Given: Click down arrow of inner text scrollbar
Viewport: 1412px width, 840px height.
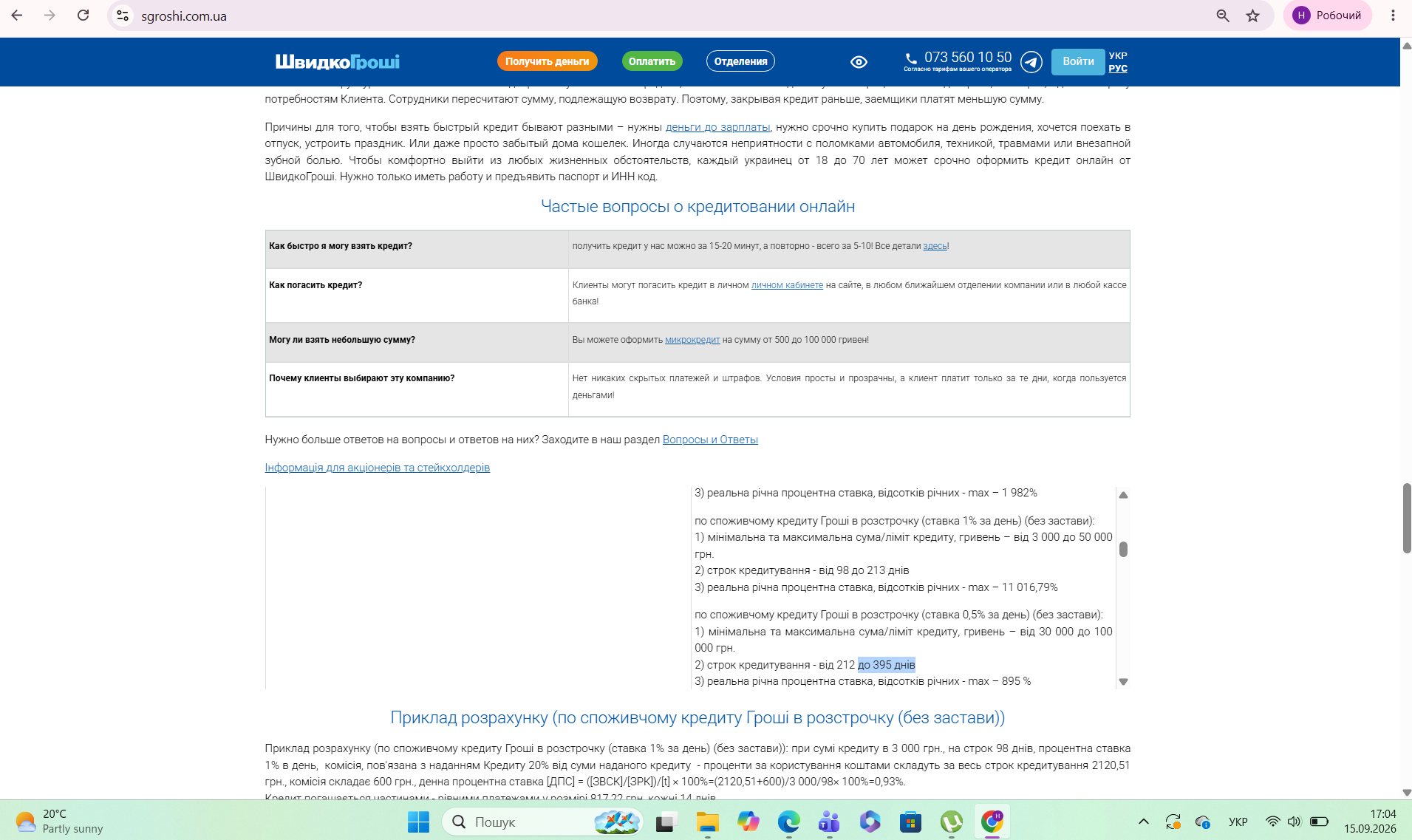Looking at the screenshot, I should [x=1123, y=682].
